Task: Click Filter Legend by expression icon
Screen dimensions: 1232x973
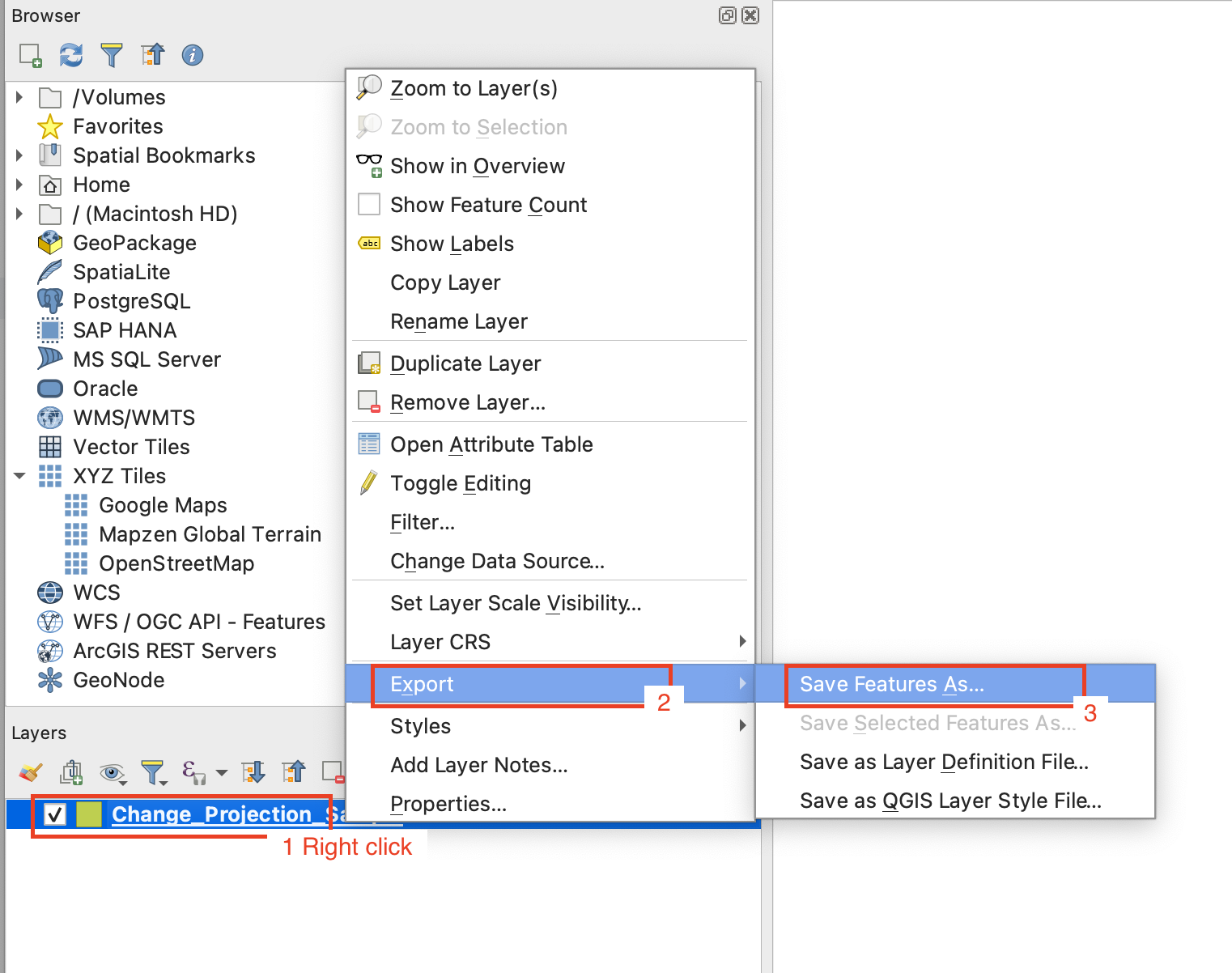Action: (193, 773)
